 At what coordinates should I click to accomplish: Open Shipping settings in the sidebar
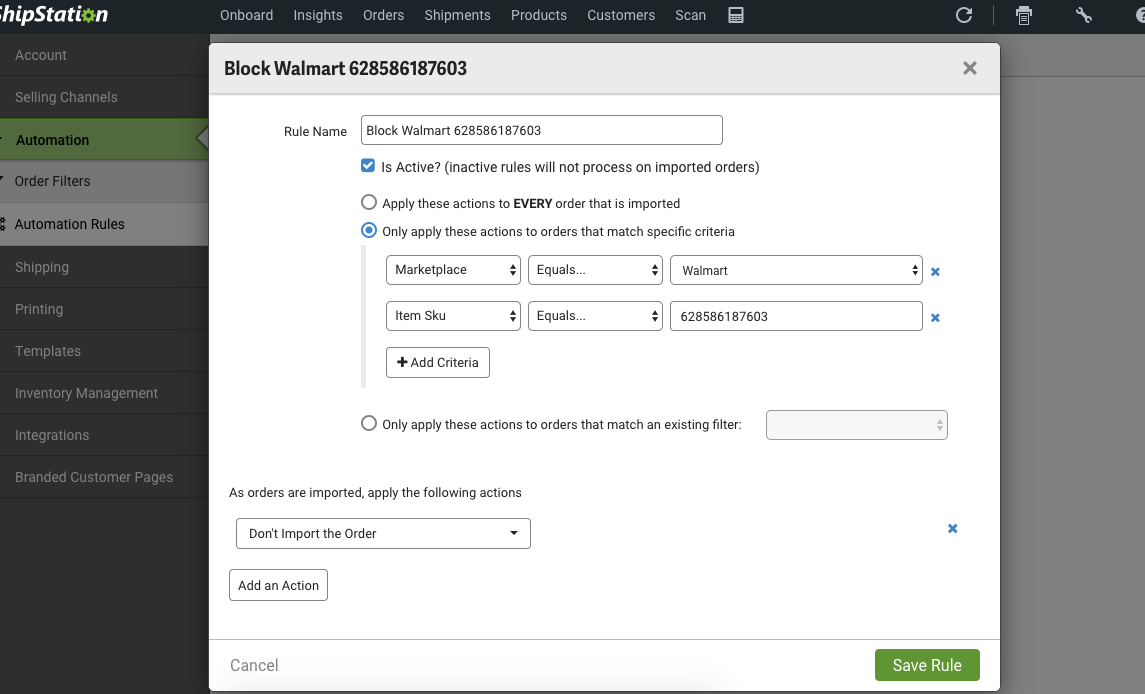click(104, 267)
